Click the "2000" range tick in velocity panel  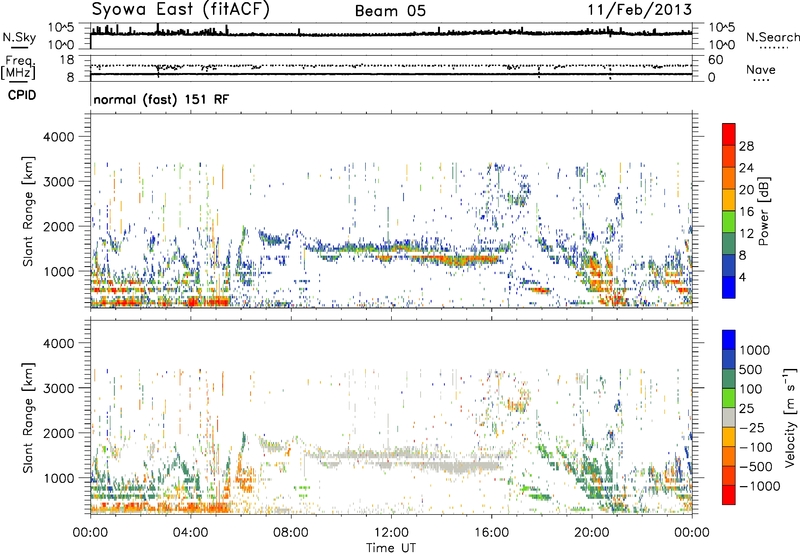[x=59, y=433]
